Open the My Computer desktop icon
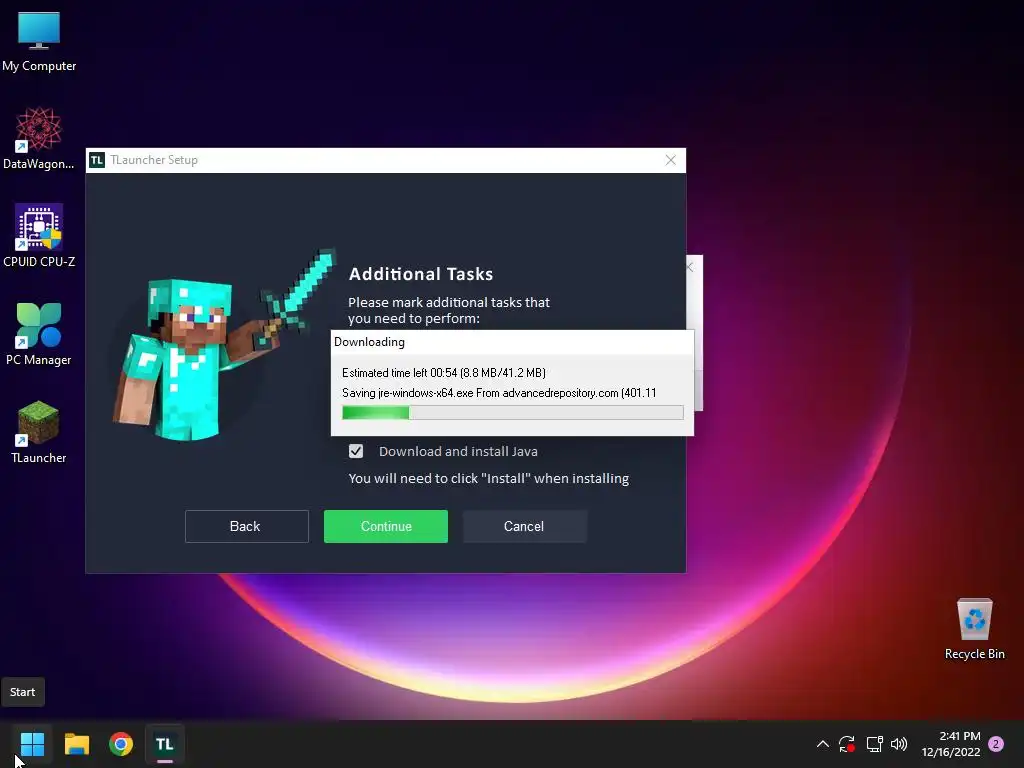The height and width of the screenshot is (768, 1024). click(39, 41)
